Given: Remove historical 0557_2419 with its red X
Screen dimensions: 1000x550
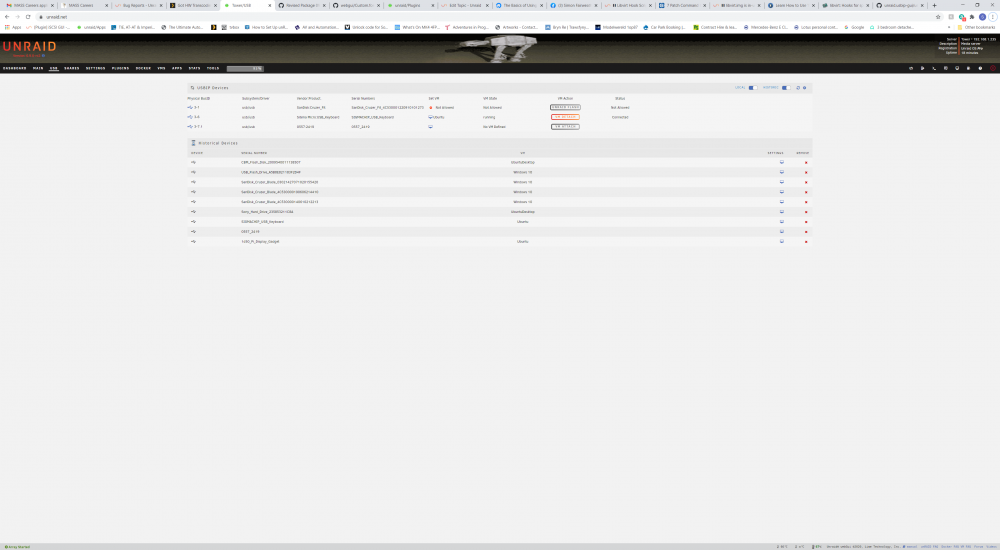Looking at the screenshot, I should [x=806, y=232].
